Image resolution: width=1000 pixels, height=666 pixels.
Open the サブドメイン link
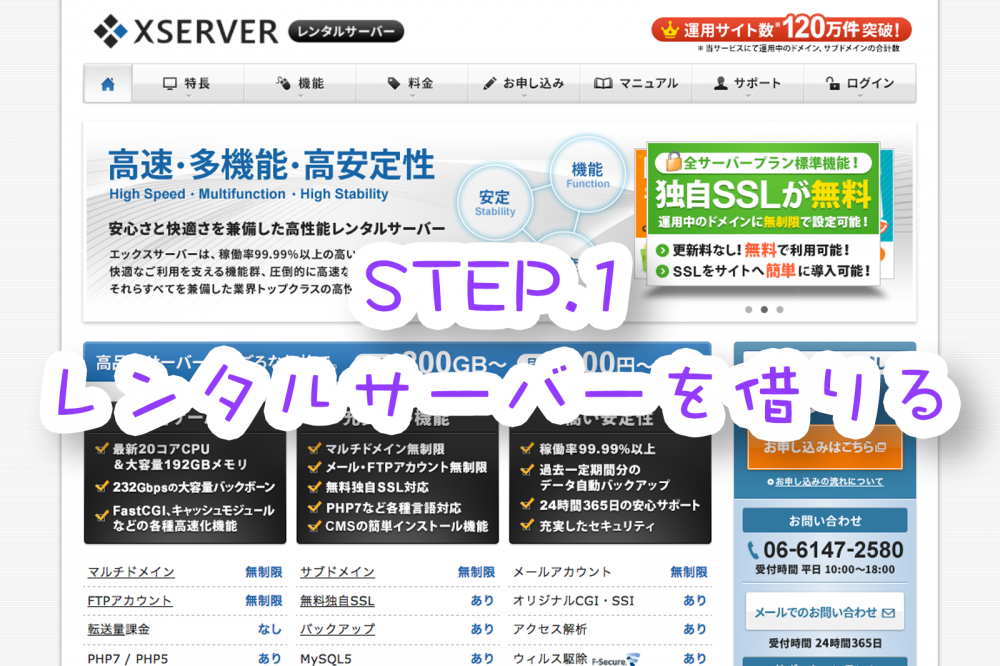pos(337,572)
